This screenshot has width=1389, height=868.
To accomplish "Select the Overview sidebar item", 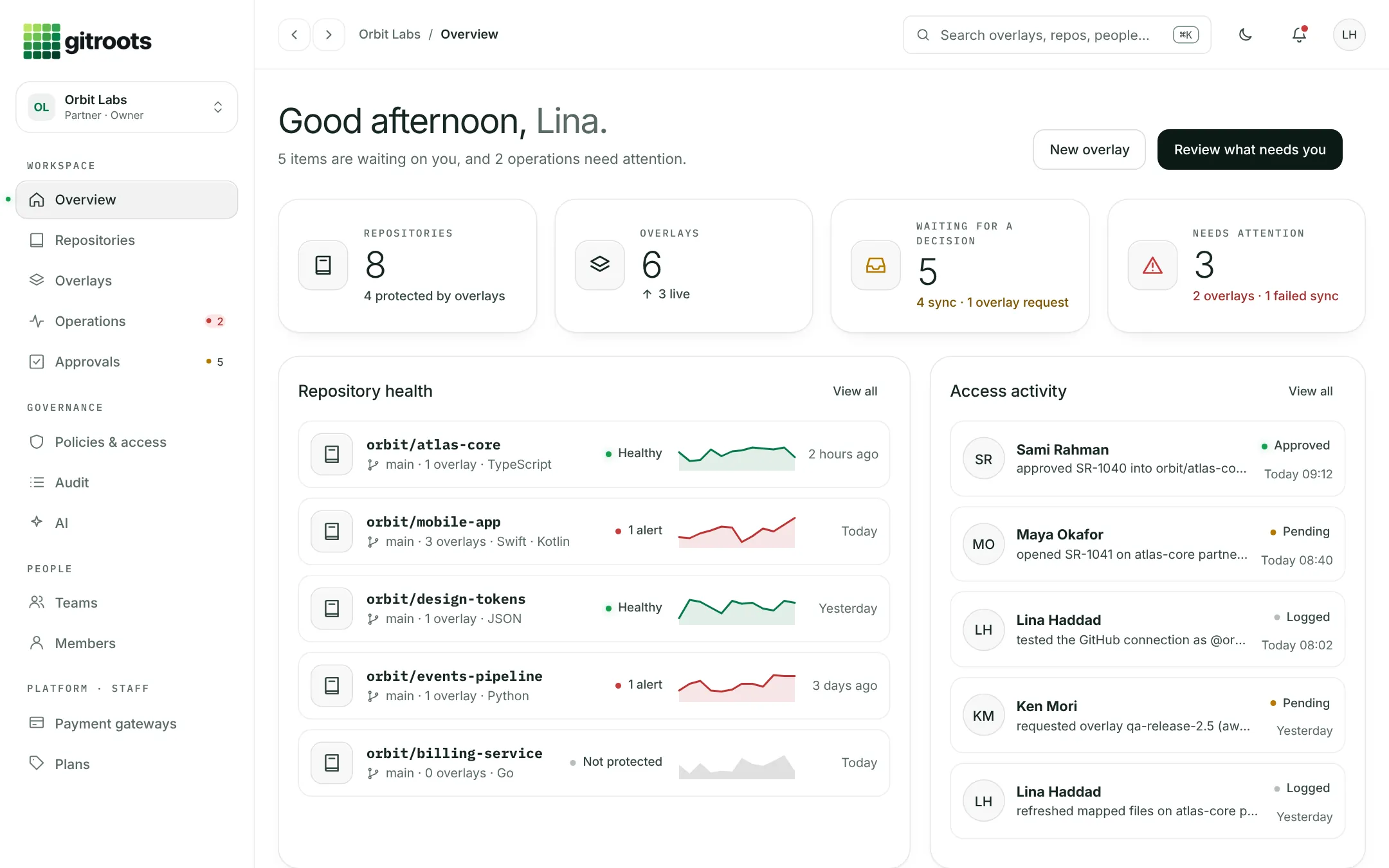I will pos(127,199).
